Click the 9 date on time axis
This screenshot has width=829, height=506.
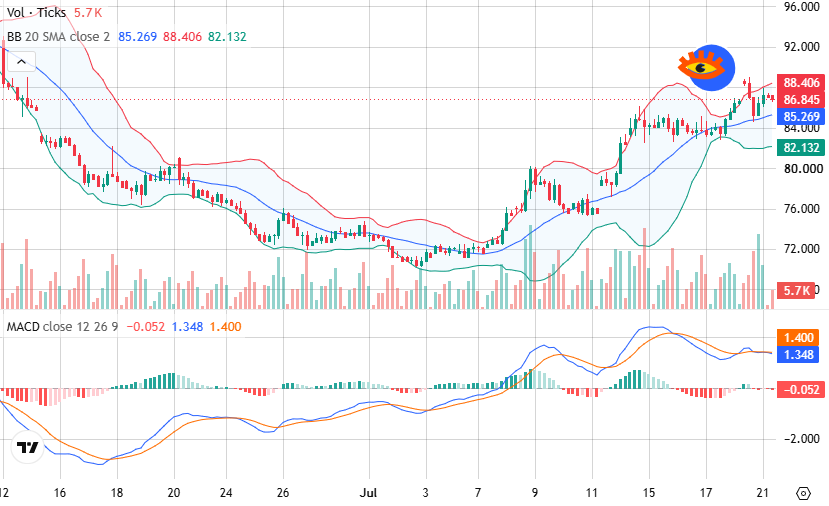pos(535,493)
